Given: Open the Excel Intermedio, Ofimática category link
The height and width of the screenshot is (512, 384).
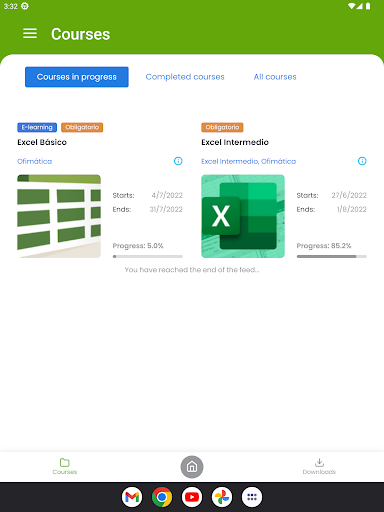Looking at the screenshot, I should [x=249, y=161].
